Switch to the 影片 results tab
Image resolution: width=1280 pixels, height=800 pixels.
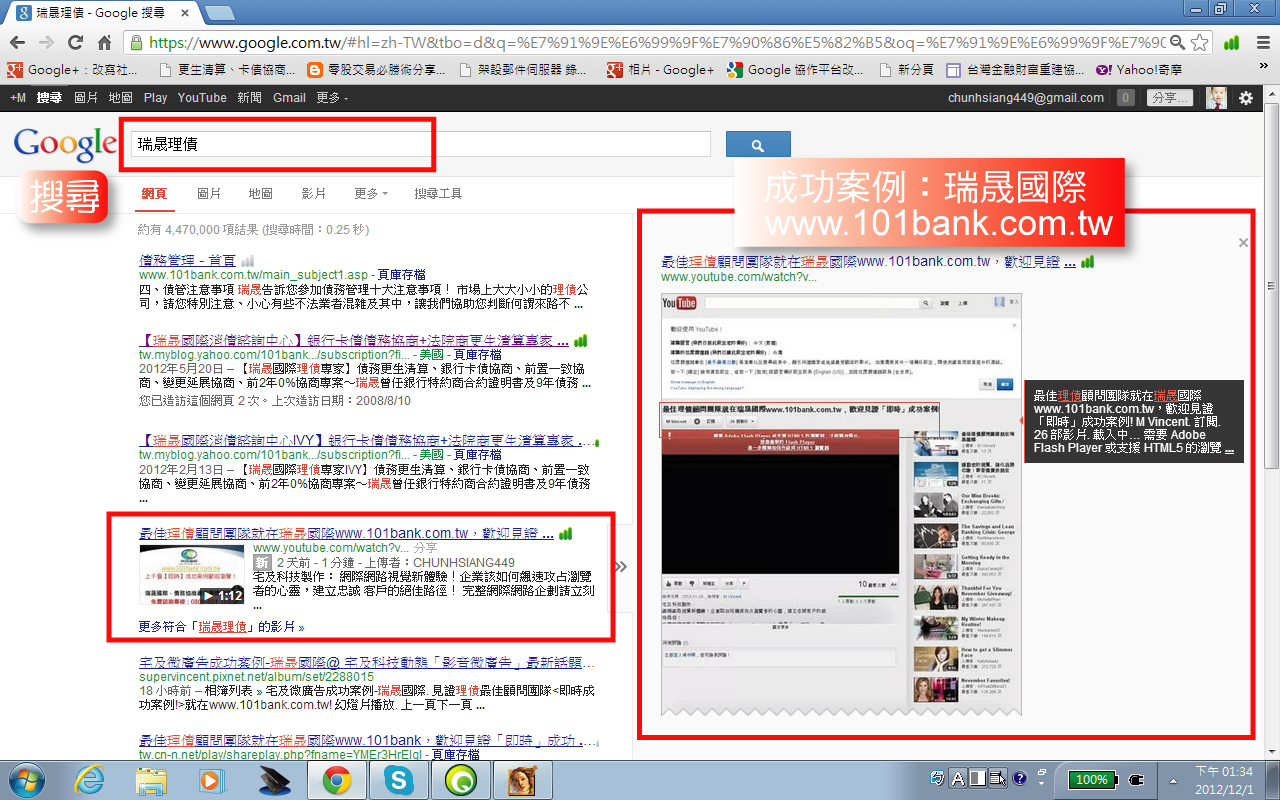313,193
